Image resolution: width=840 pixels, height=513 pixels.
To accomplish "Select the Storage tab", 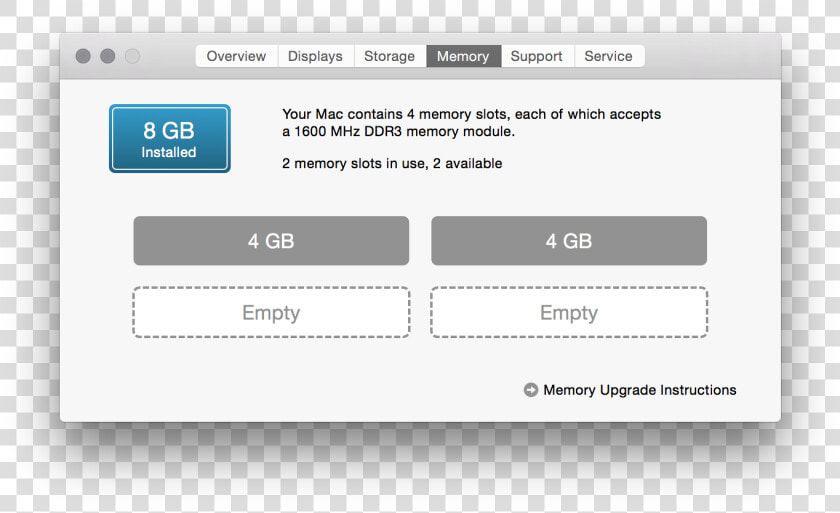I will coord(389,56).
